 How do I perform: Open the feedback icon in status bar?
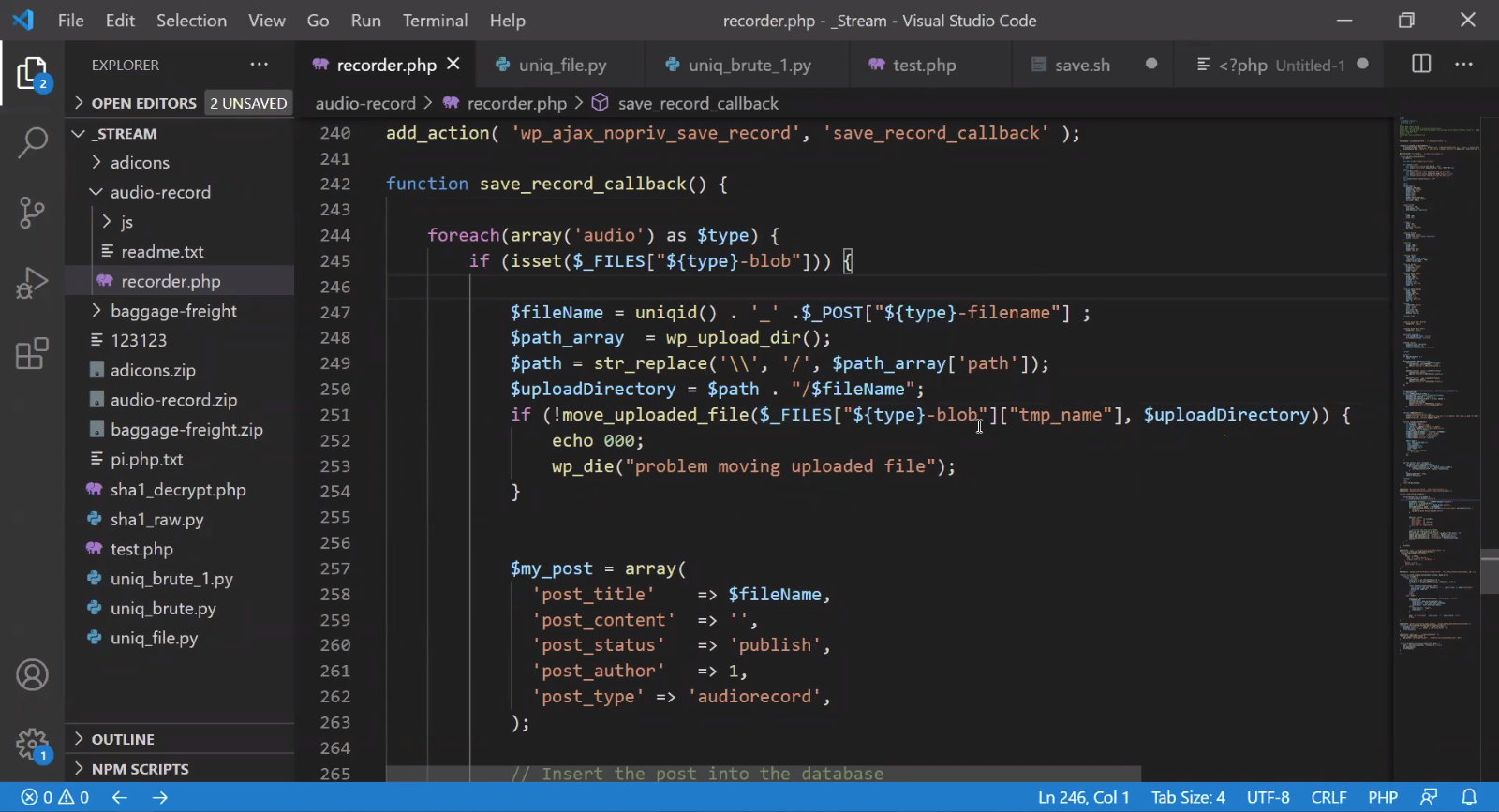1429,797
